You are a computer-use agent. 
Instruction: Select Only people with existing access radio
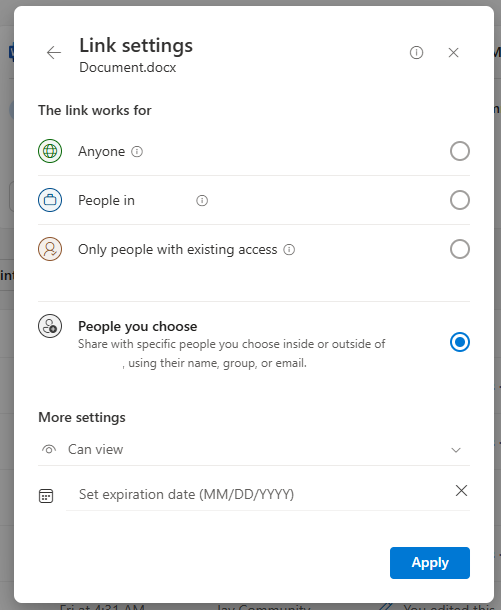tap(459, 249)
